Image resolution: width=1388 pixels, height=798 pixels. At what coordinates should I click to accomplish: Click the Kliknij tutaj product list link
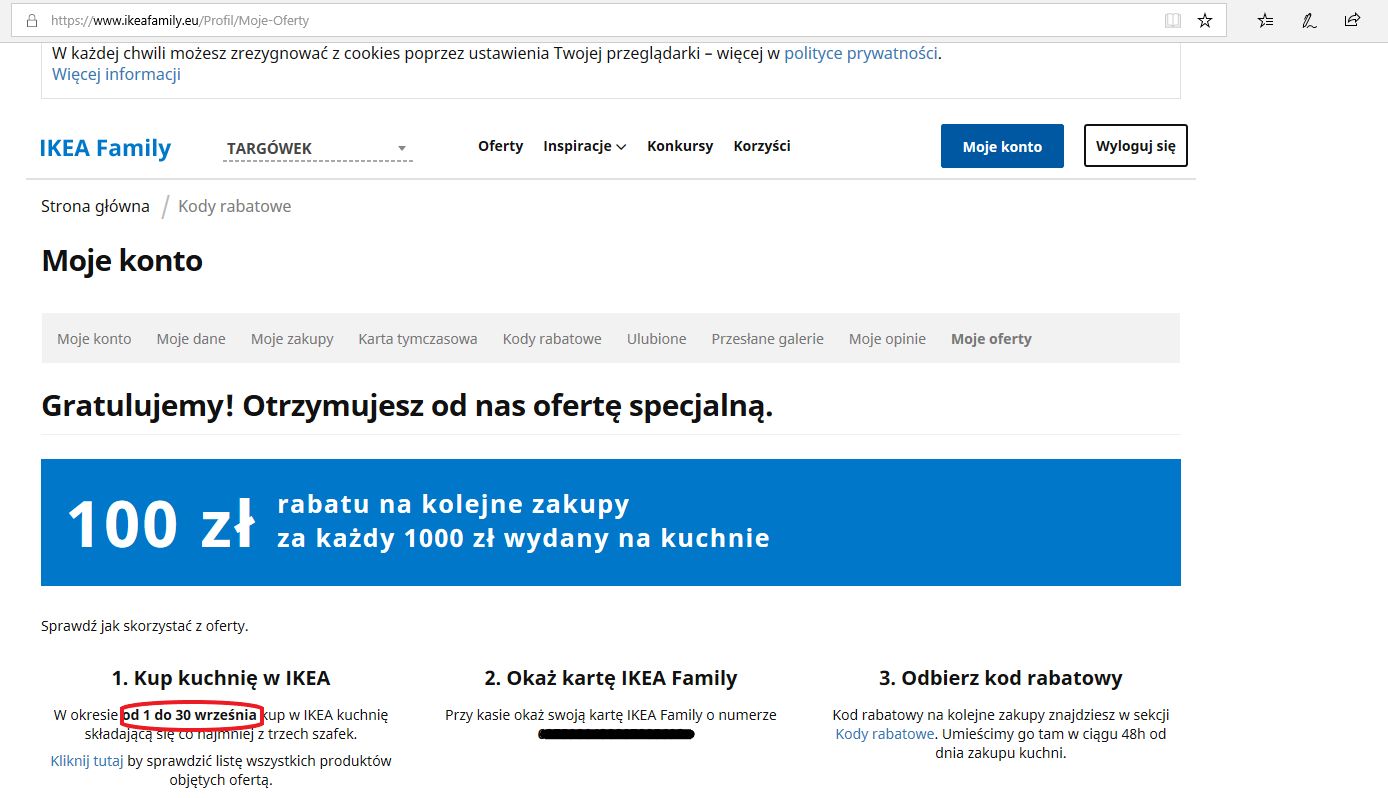click(87, 761)
